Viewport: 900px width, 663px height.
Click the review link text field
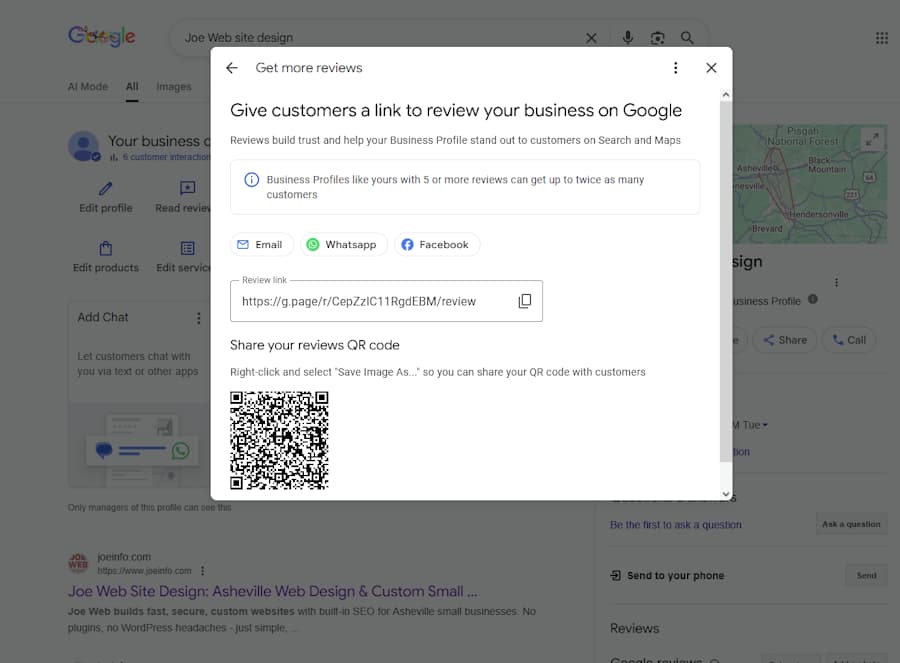coord(370,301)
